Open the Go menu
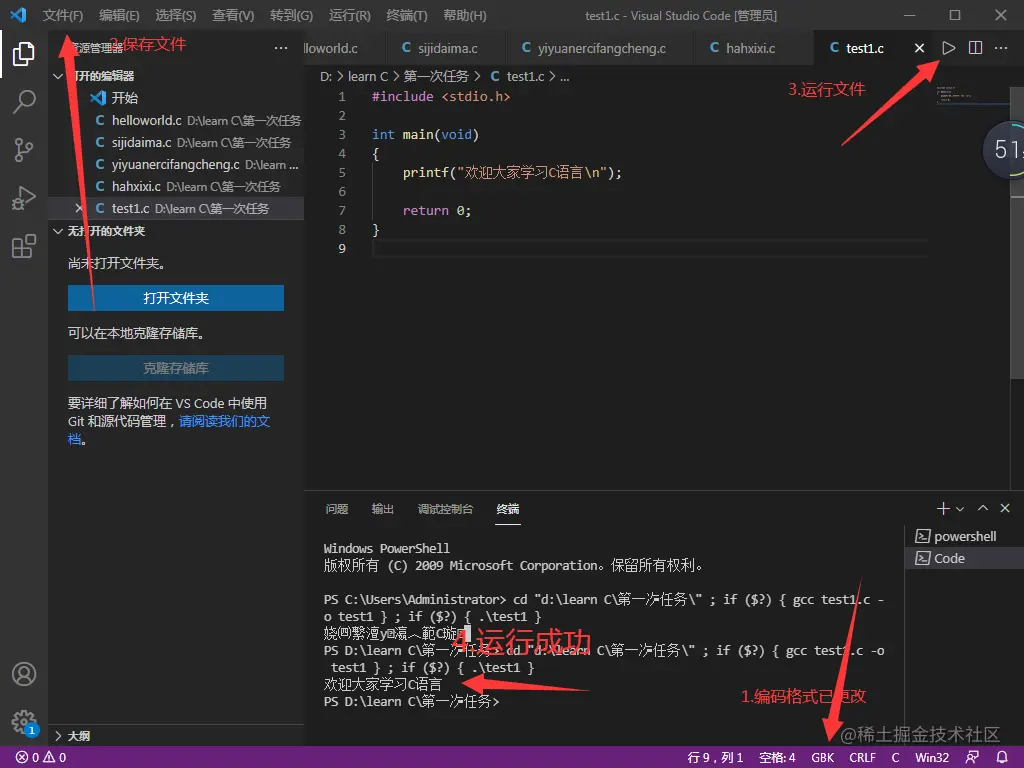 [291, 15]
